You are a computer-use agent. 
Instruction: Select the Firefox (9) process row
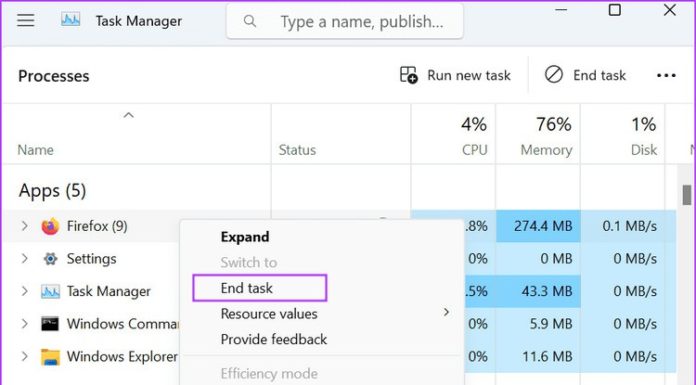point(97,226)
